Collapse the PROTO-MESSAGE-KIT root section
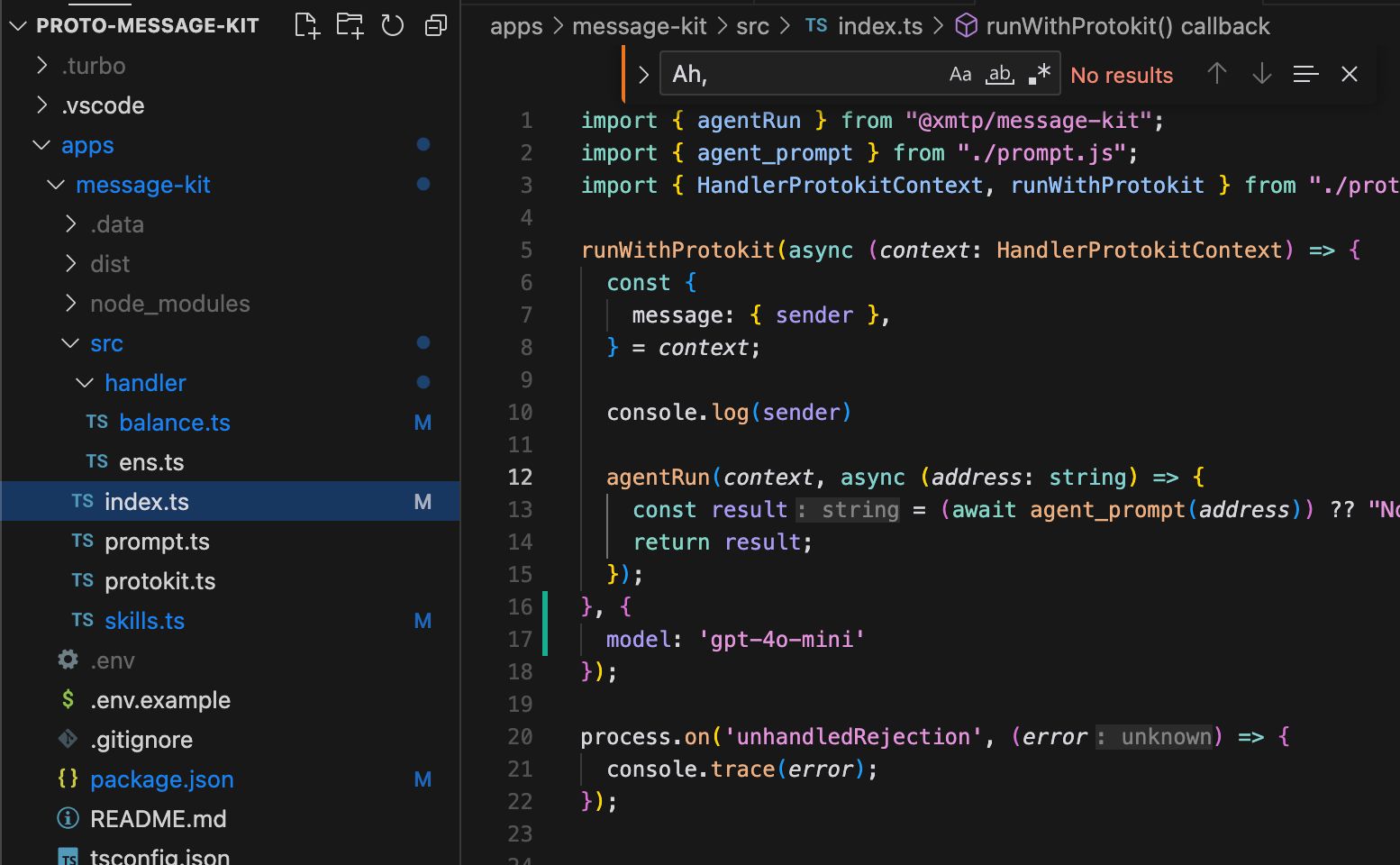The image size is (1400, 865). pyautogui.click(x=17, y=26)
